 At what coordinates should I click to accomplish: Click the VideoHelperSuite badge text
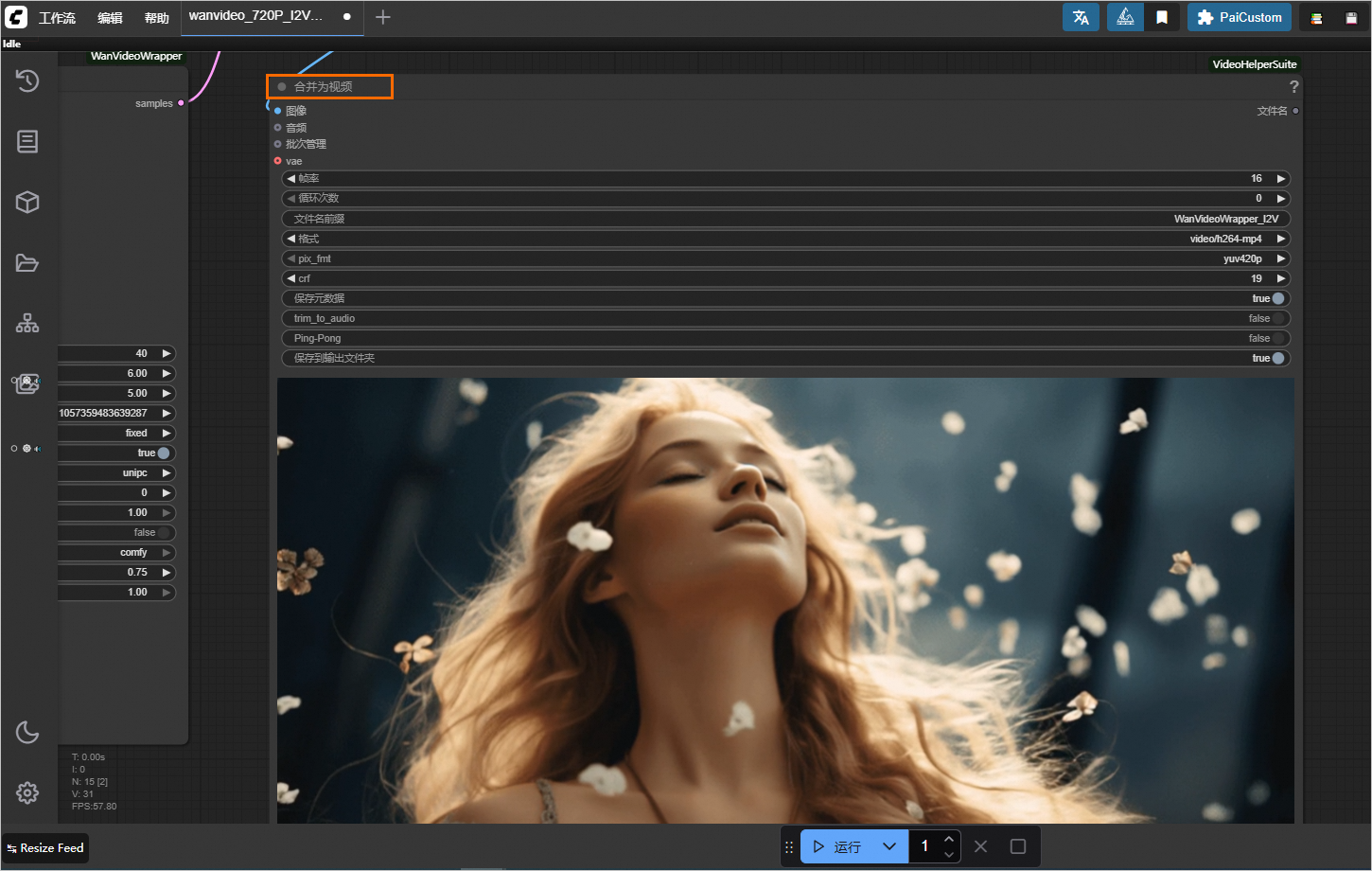click(1255, 64)
